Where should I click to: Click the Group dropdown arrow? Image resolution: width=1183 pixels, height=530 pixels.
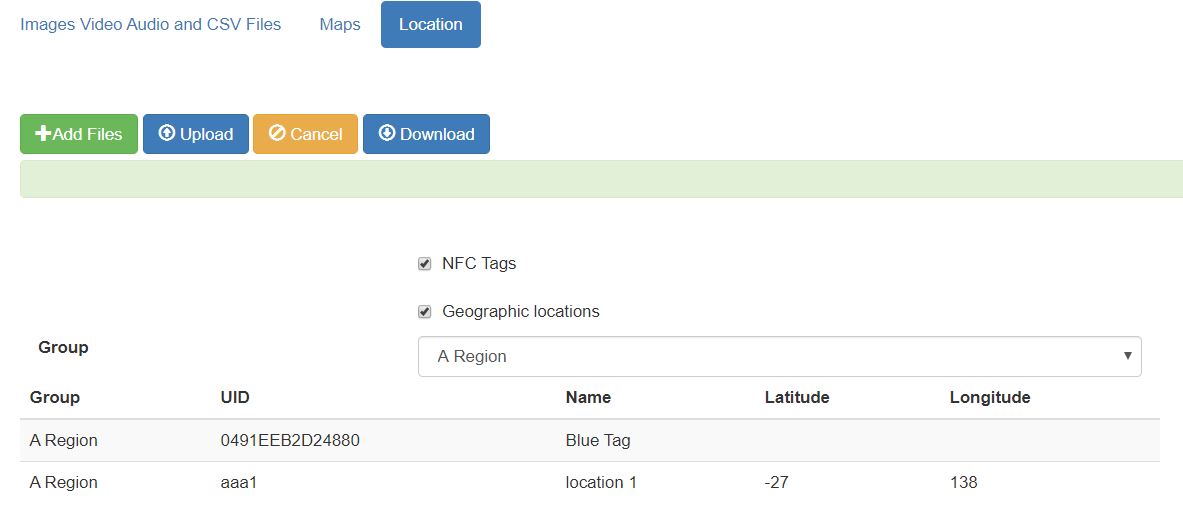(1127, 356)
